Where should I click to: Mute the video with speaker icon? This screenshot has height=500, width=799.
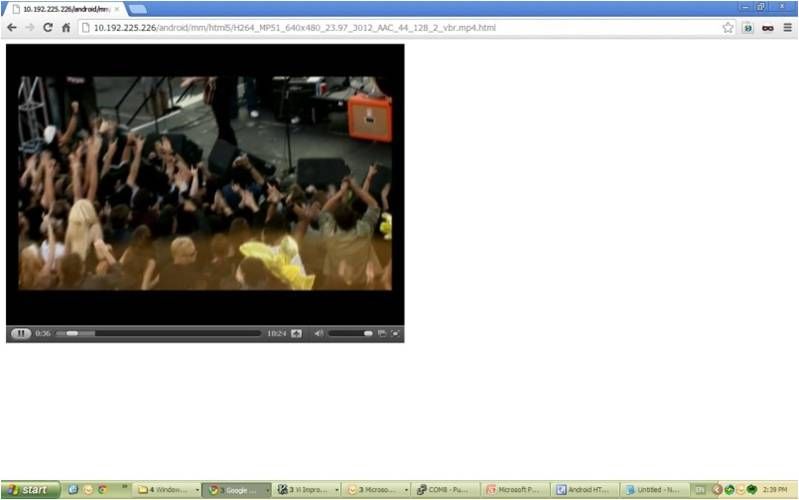click(x=318, y=333)
